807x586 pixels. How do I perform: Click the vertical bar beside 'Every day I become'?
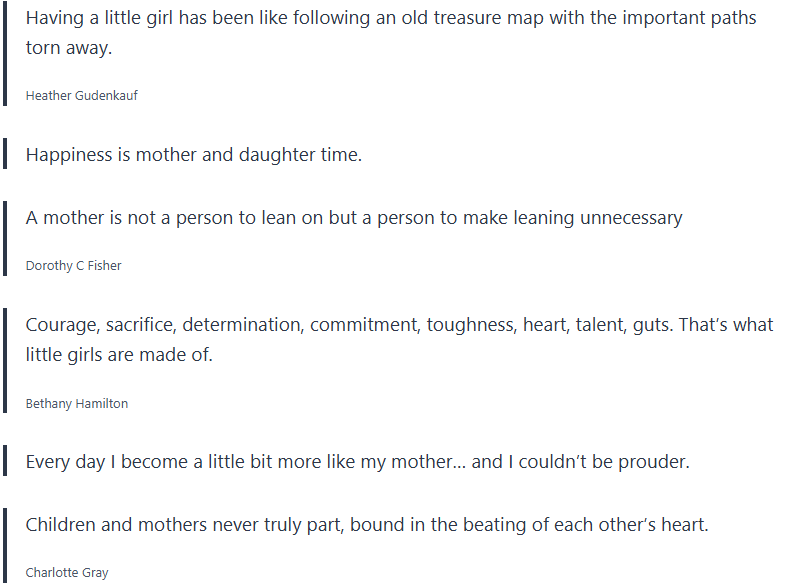point(6,463)
